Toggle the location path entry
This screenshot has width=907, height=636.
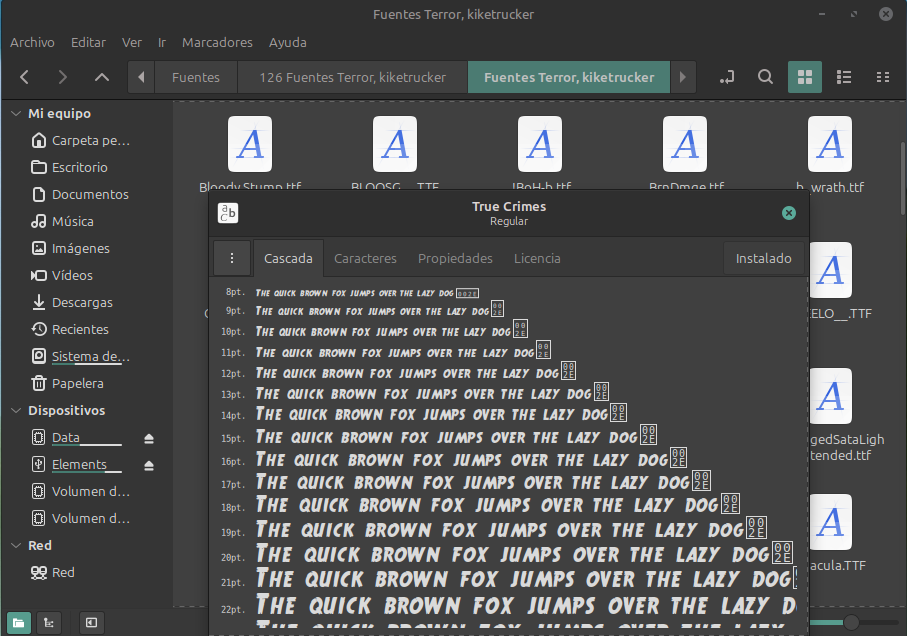coord(727,77)
